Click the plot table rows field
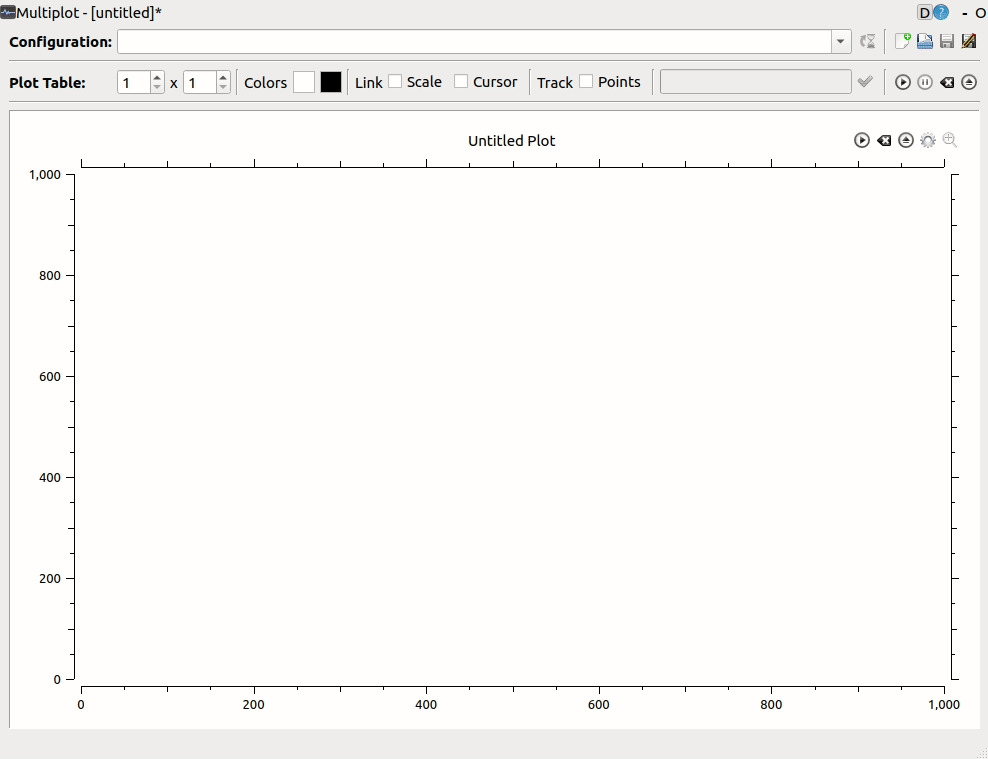The image size is (988, 759). [134, 83]
